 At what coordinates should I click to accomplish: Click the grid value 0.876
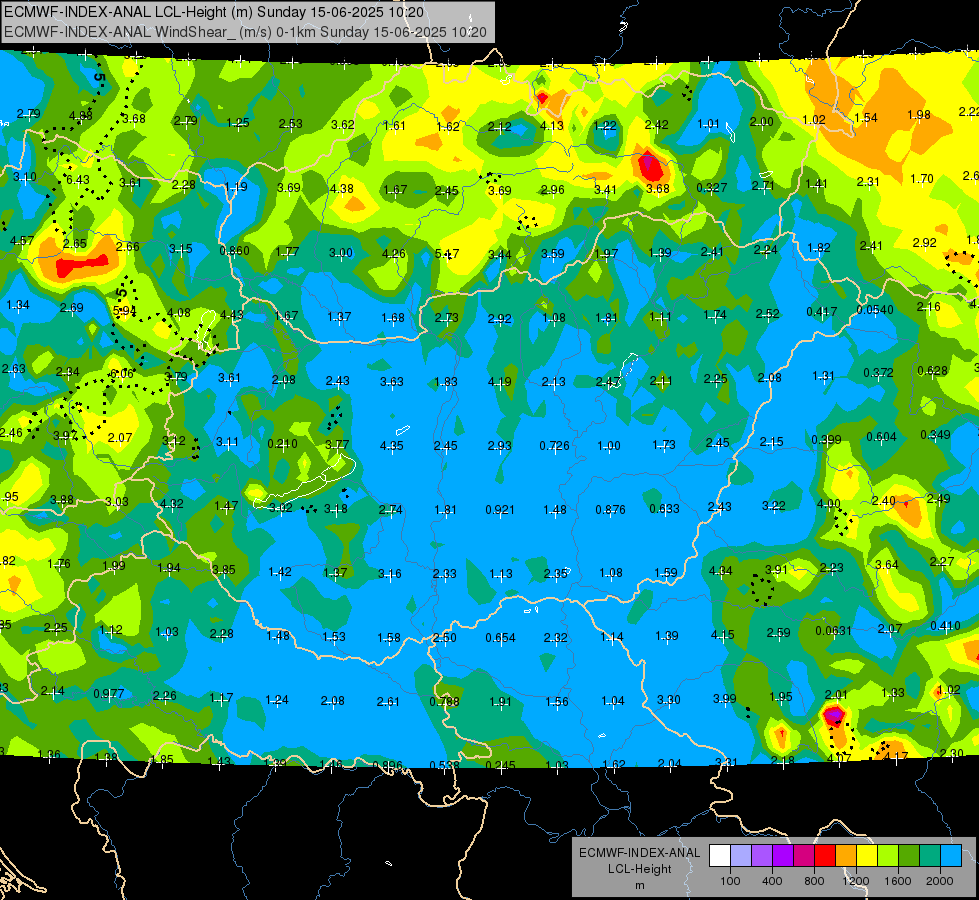point(610,509)
